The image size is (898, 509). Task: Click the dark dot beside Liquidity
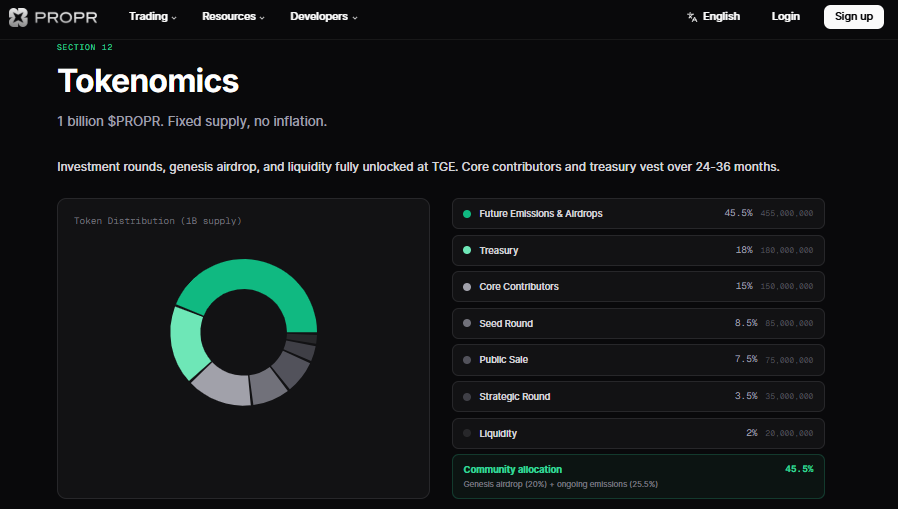pyautogui.click(x=467, y=433)
